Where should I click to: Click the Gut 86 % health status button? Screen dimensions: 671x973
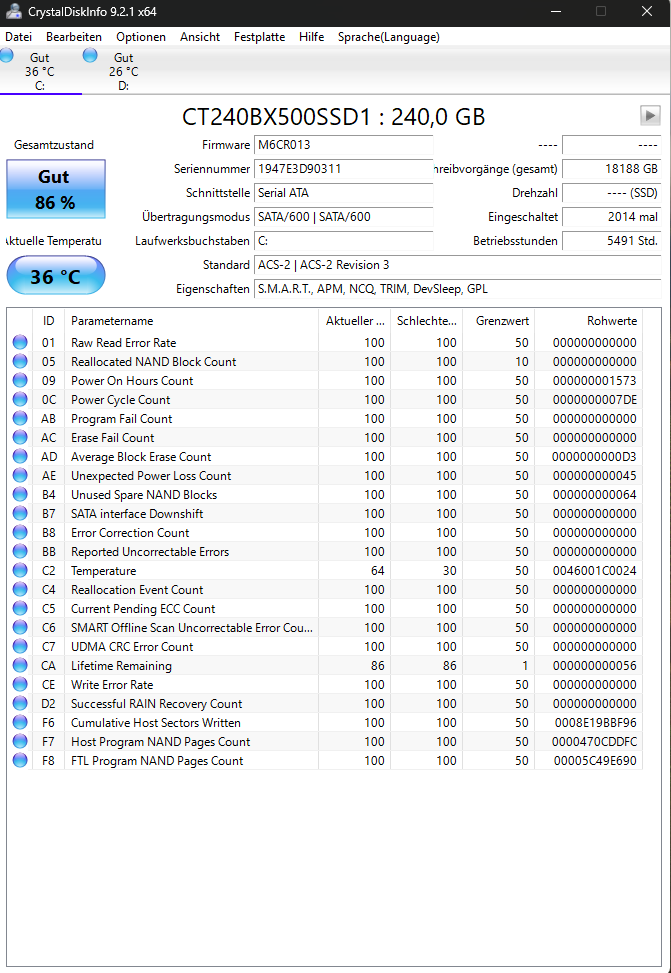point(56,189)
